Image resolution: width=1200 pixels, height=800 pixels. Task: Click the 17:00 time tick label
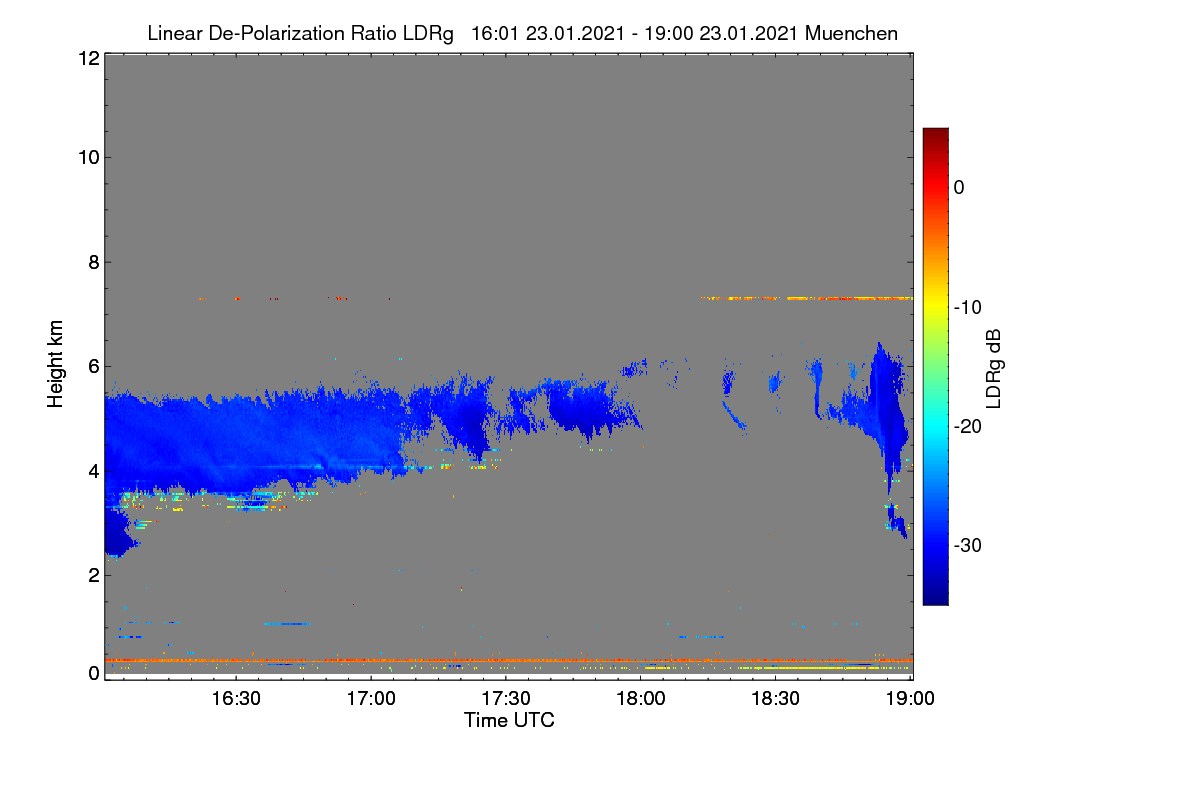click(372, 697)
